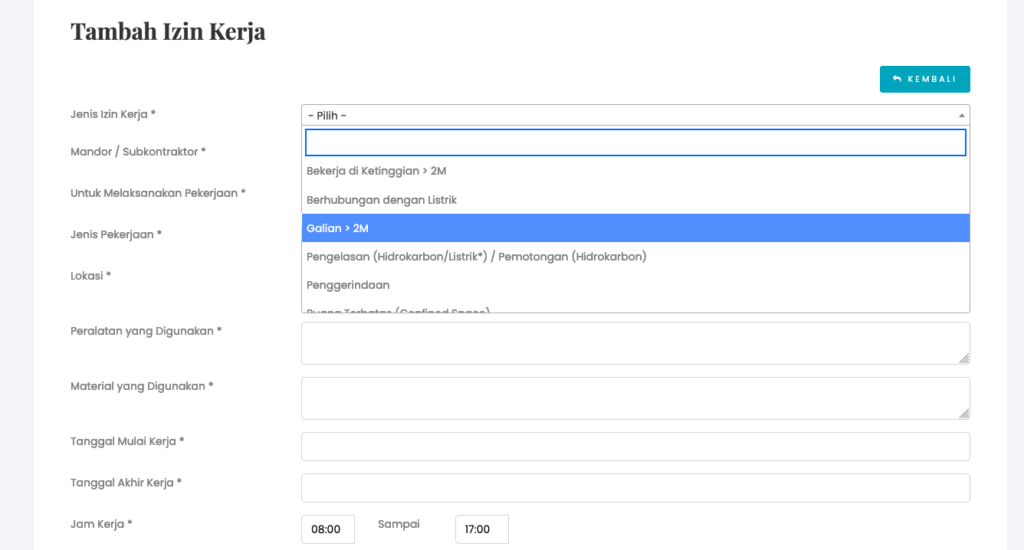Click the 'Mandor / Subkontraktor *' label
Image resolution: width=1024 pixels, height=550 pixels.
click(138, 152)
